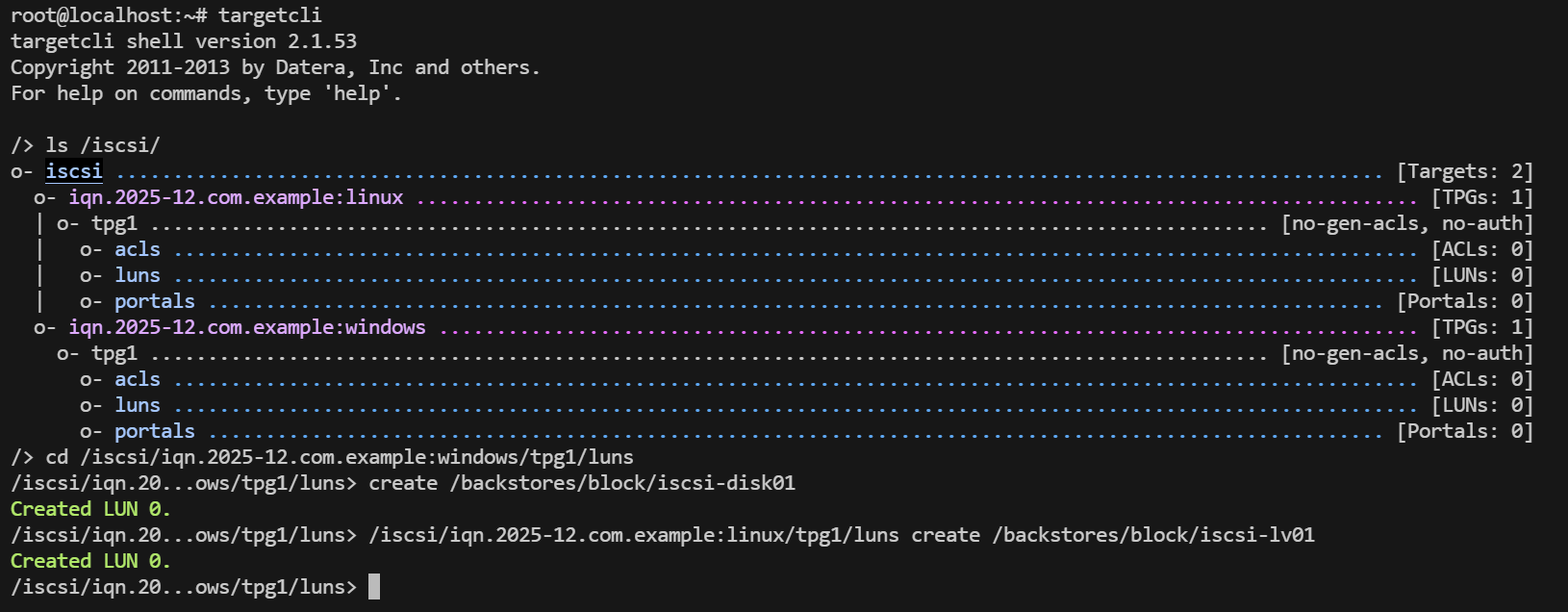Select acls under the windows target

[138, 379]
